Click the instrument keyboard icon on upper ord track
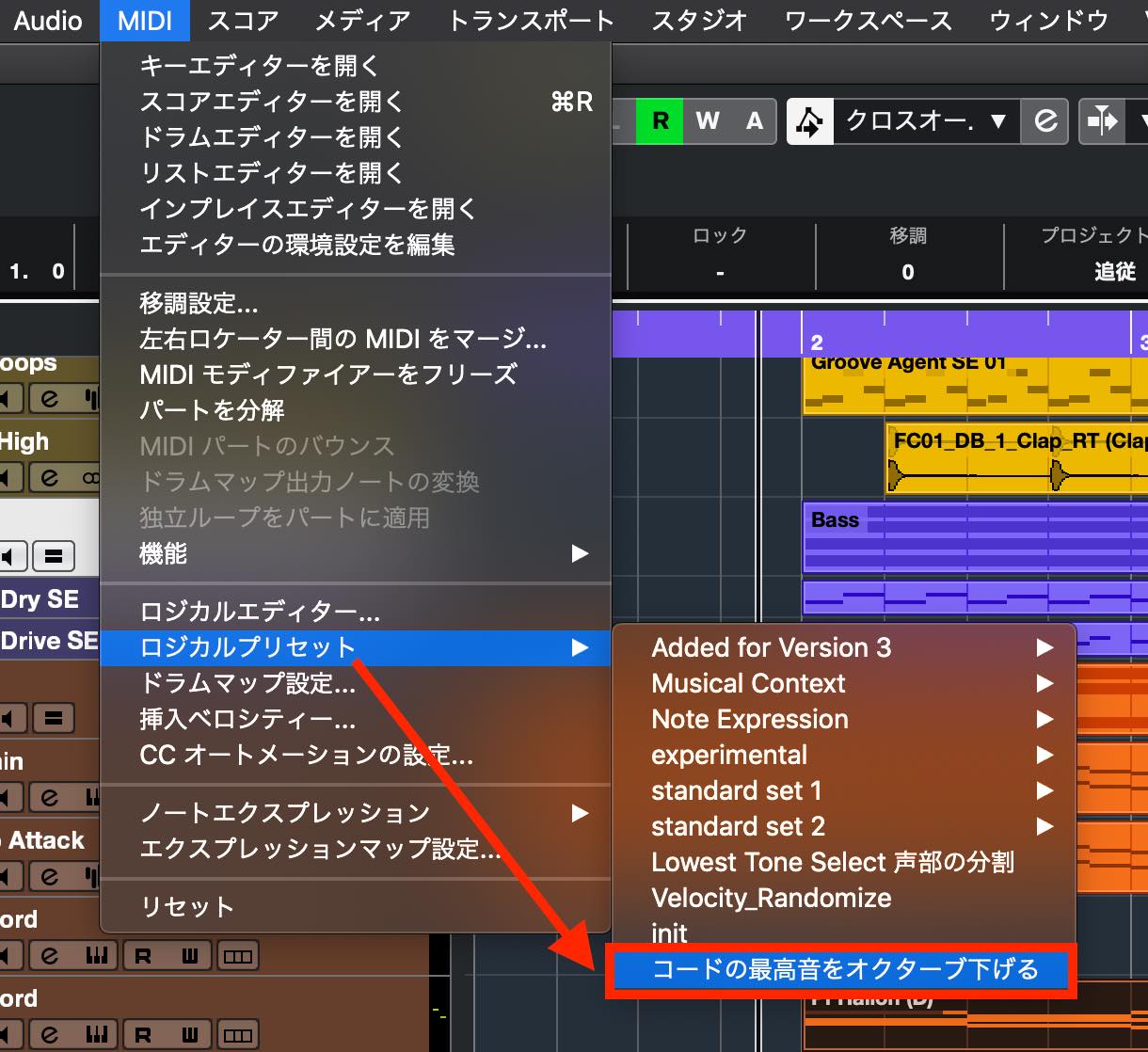Image resolution: width=1148 pixels, height=1052 pixels. click(x=97, y=956)
